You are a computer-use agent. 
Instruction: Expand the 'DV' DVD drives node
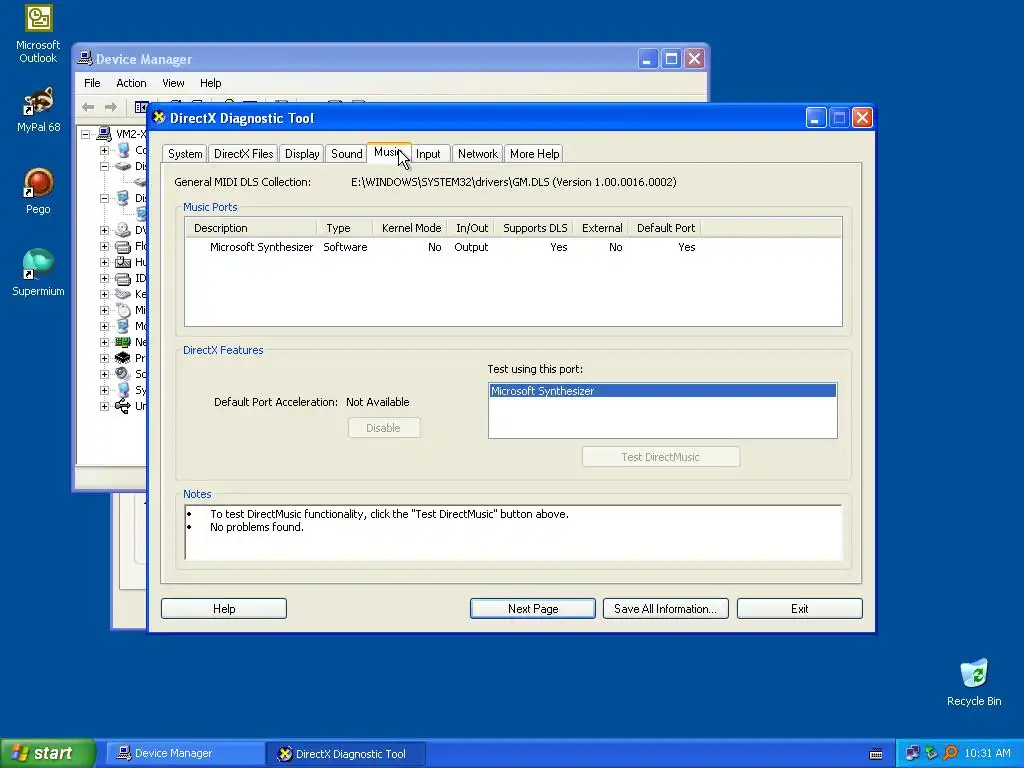click(x=104, y=231)
